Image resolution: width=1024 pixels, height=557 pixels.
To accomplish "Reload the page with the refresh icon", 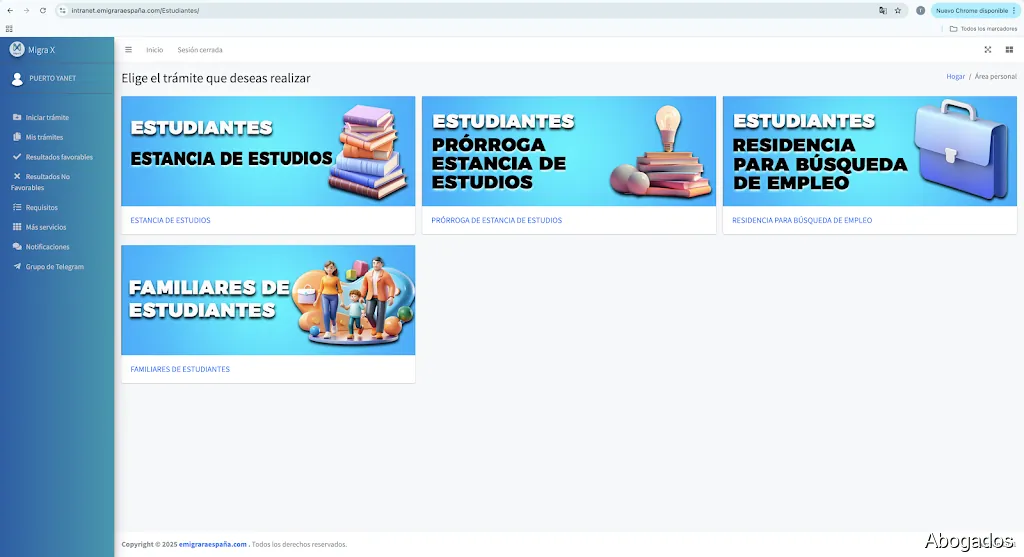I will pos(43,10).
